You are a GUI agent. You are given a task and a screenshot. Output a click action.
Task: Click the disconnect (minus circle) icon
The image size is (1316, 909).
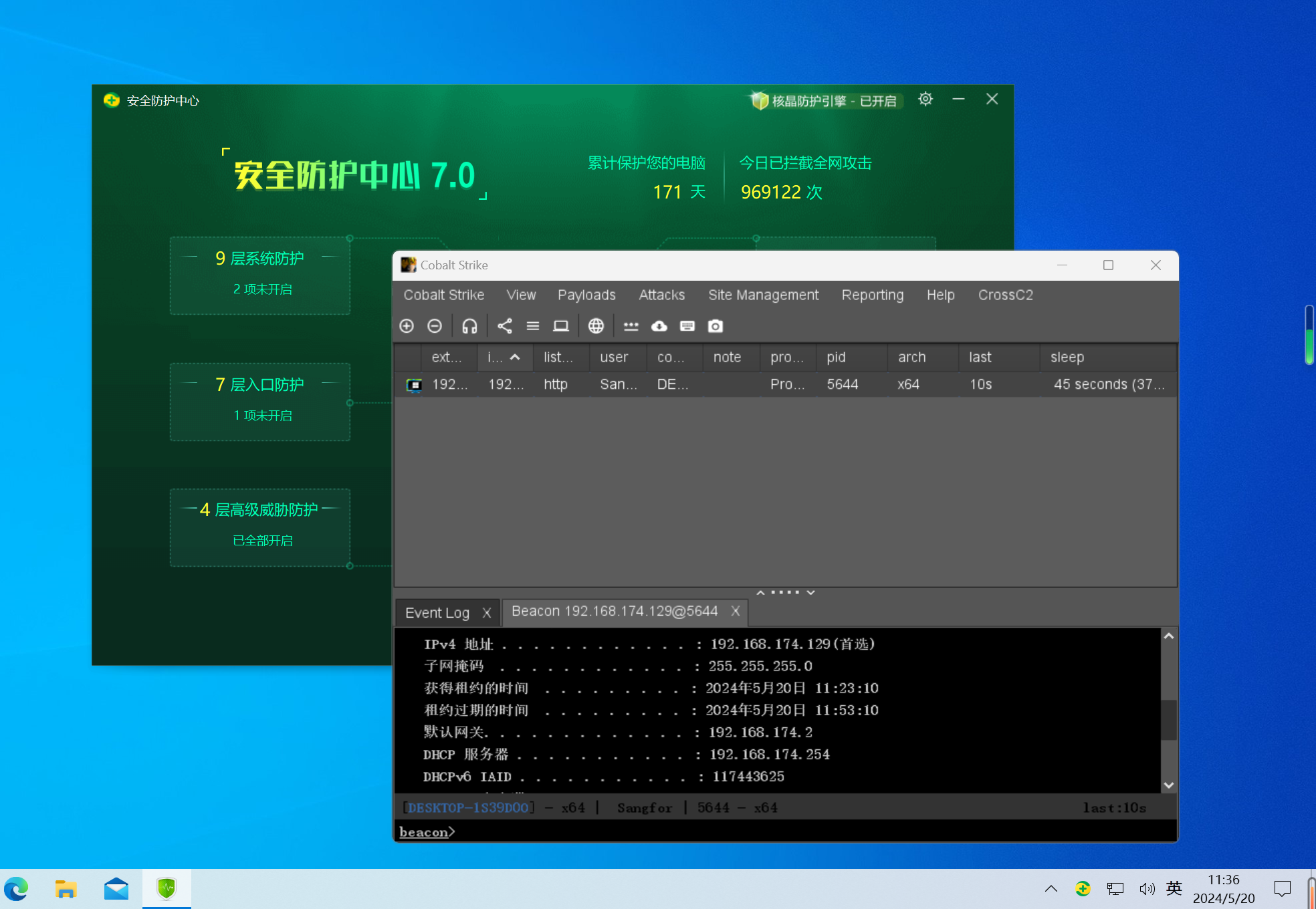(x=435, y=326)
